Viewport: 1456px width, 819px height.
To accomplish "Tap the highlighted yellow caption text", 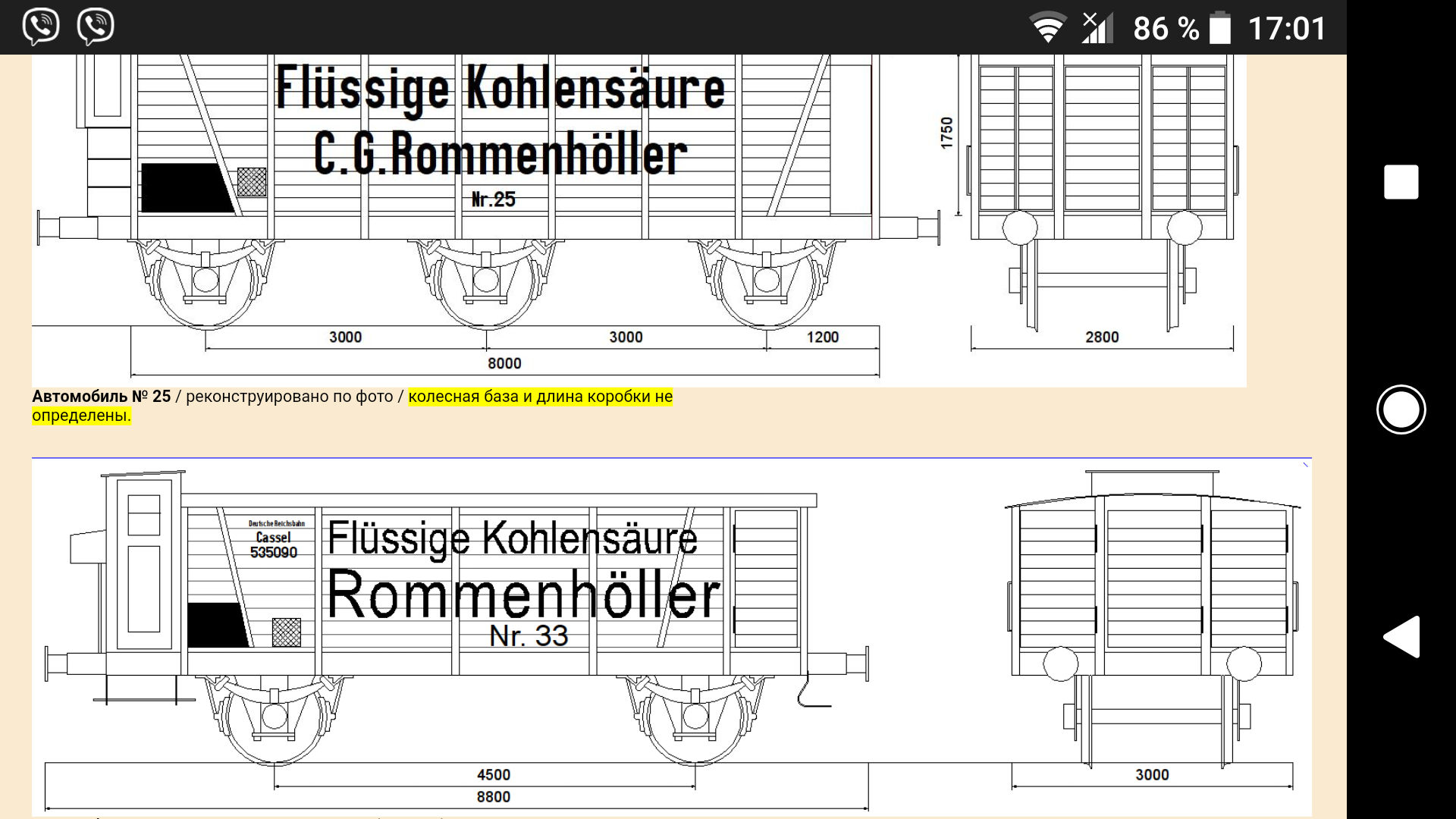I will (x=540, y=397).
